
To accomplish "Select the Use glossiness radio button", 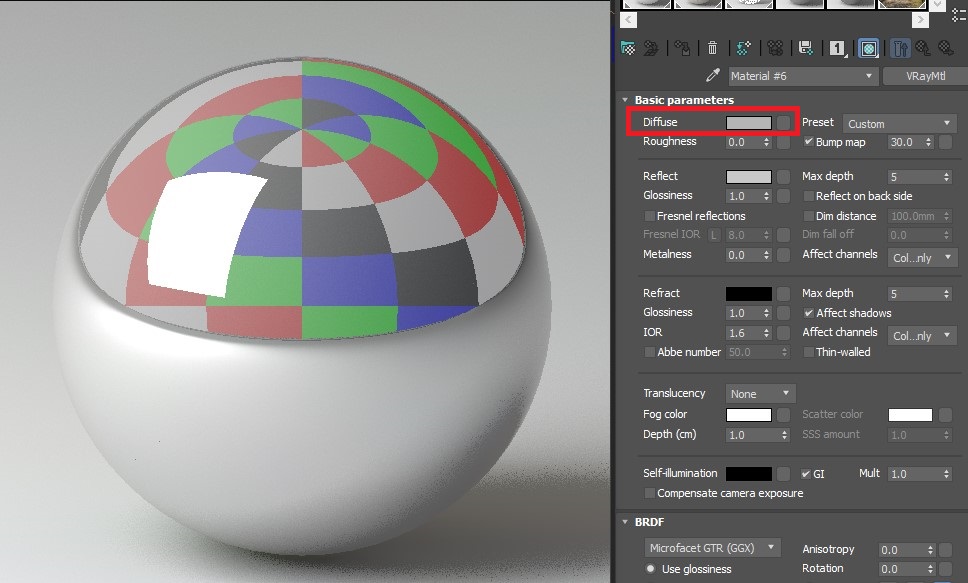I will [x=650, y=568].
